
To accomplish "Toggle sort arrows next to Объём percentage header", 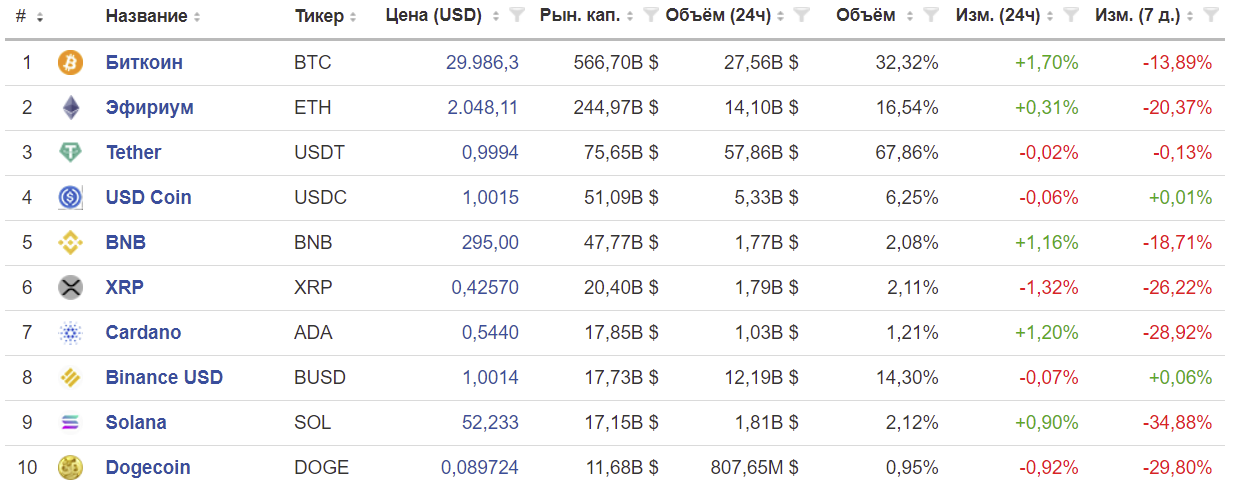I will click(911, 17).
